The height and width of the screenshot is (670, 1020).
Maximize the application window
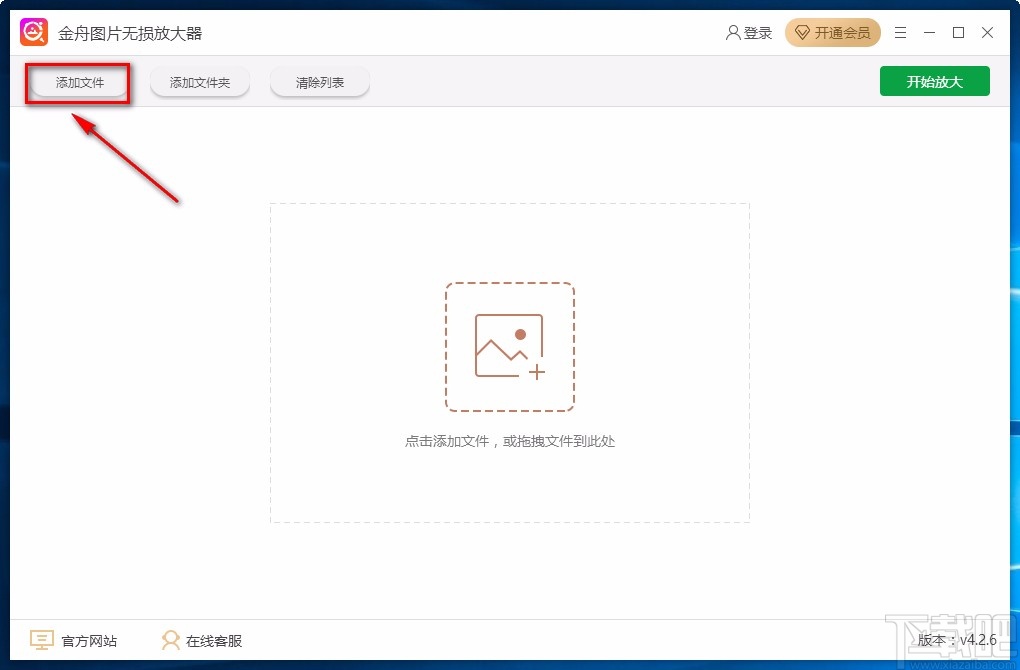click(x=957, y=32)
